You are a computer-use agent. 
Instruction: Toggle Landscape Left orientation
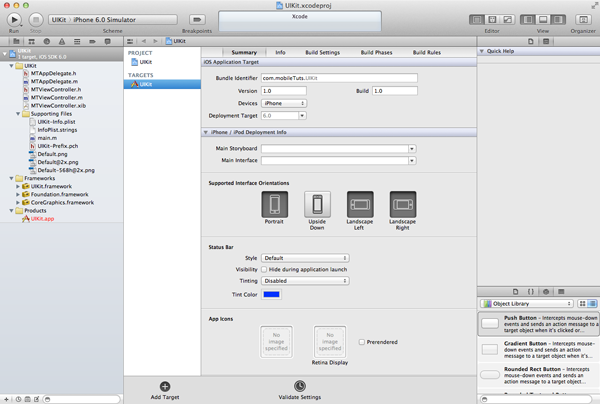360,204
